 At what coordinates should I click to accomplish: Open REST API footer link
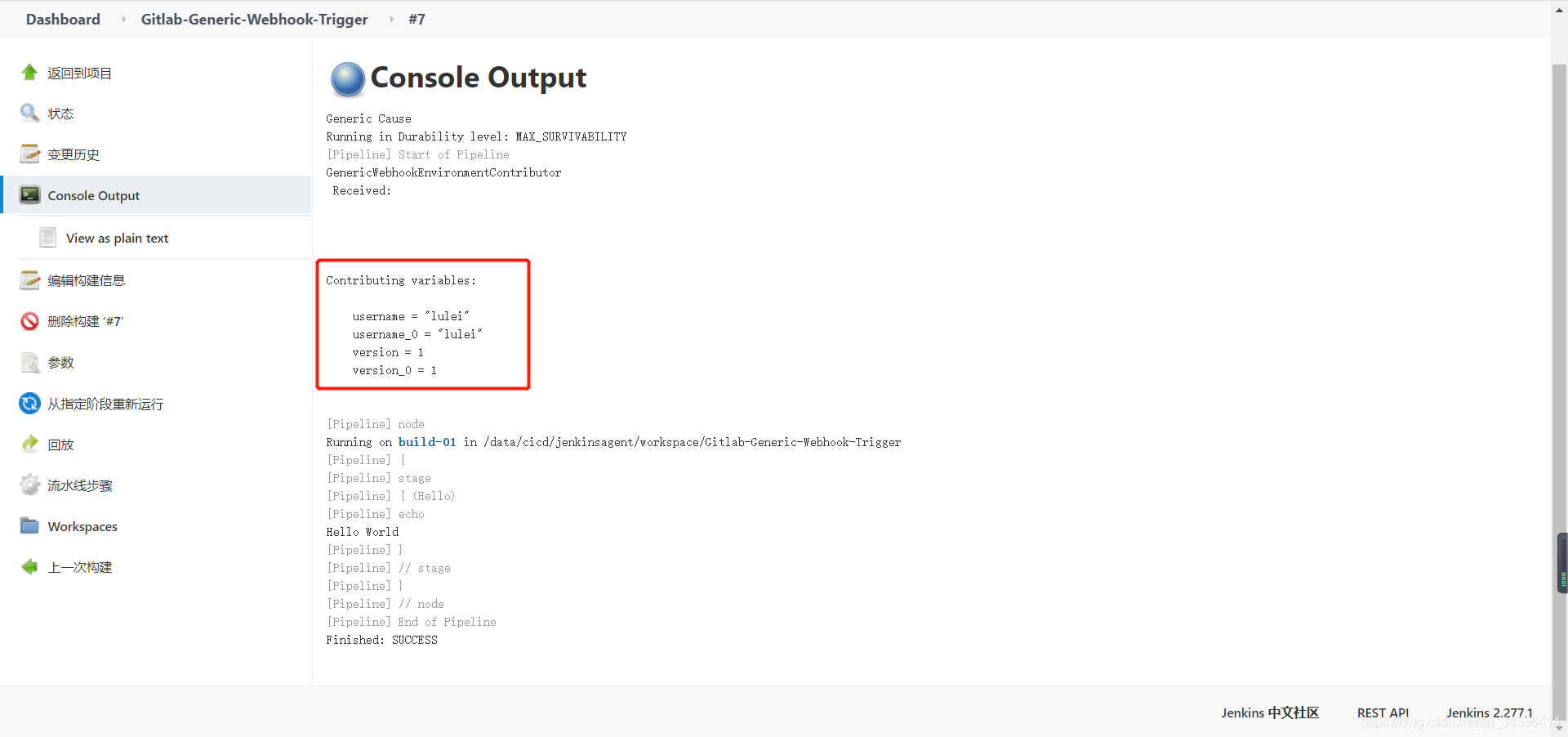pos(1383,712)
